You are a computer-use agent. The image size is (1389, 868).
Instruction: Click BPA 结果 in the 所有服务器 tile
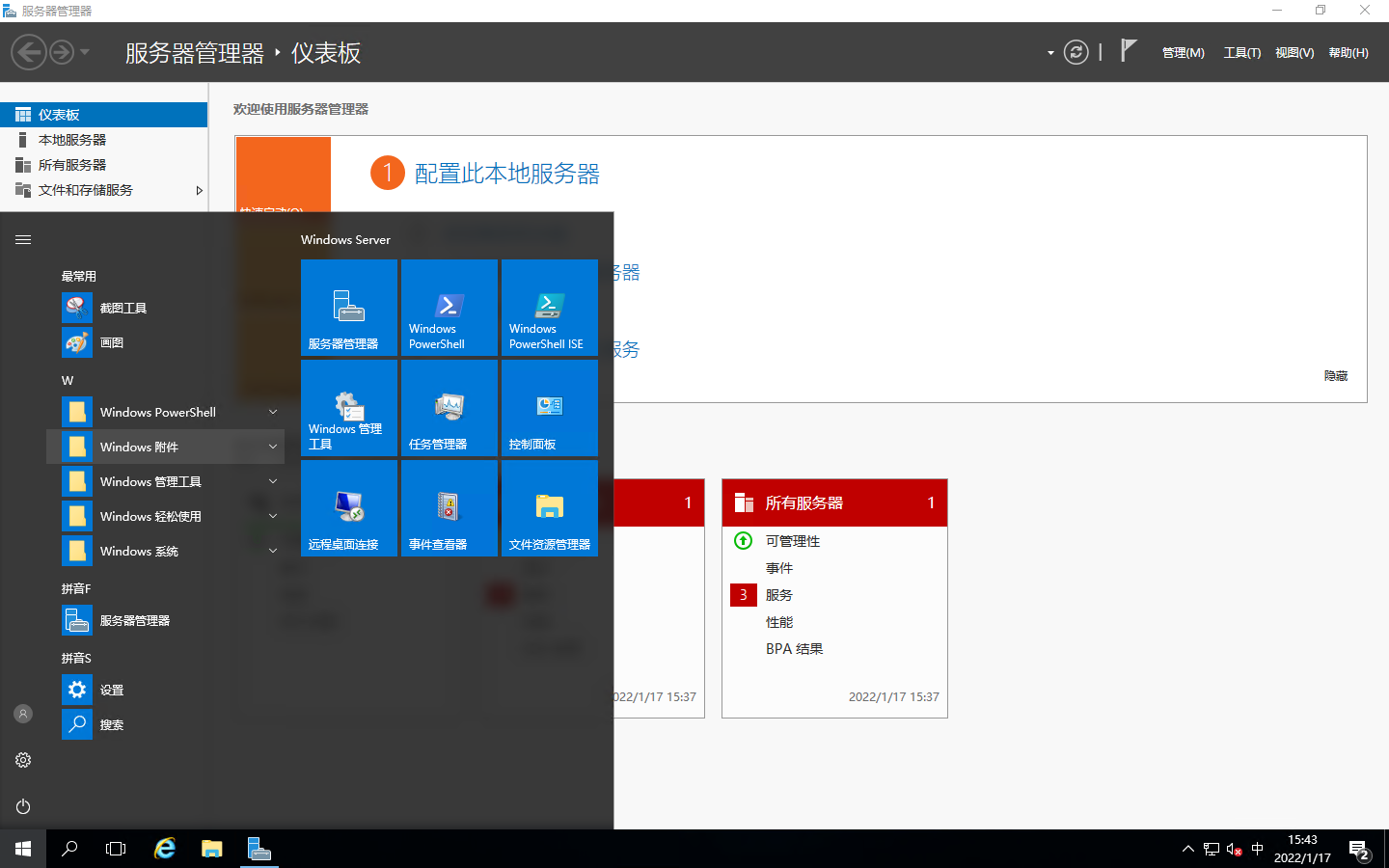pyautogui.click(x=794, y=649)
